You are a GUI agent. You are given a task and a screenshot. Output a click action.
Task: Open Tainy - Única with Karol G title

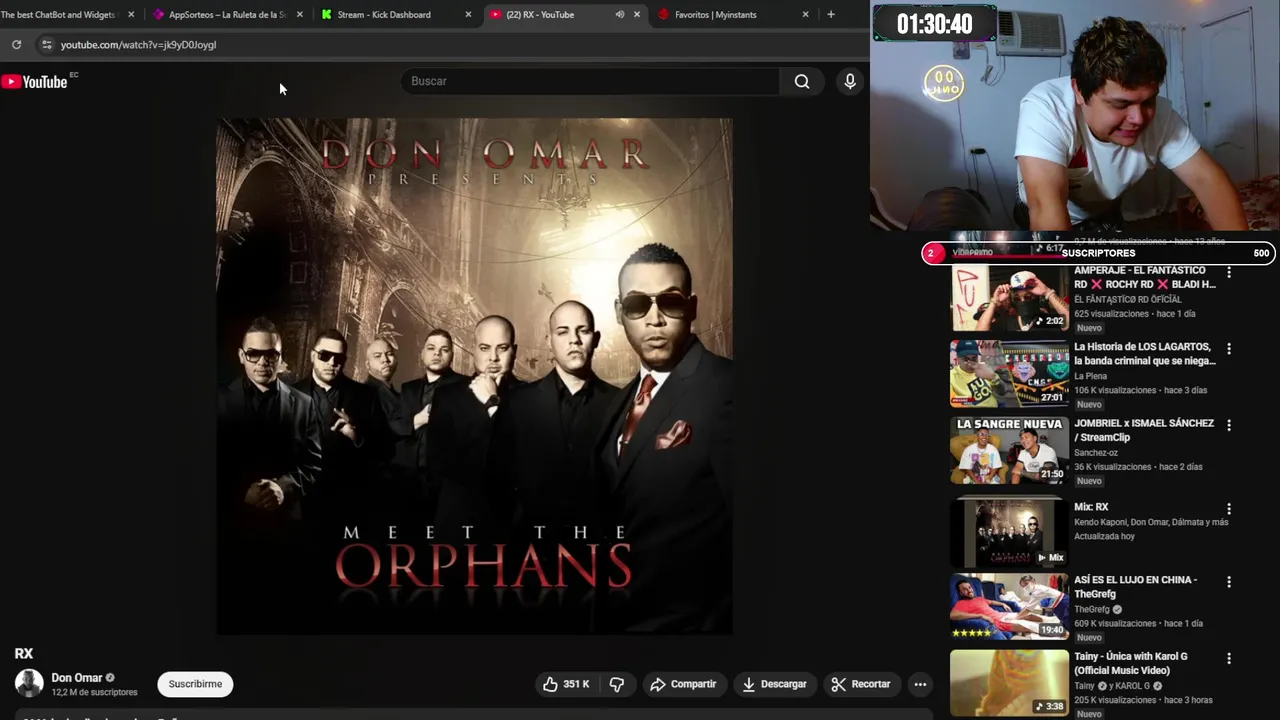pos(1131,663)
